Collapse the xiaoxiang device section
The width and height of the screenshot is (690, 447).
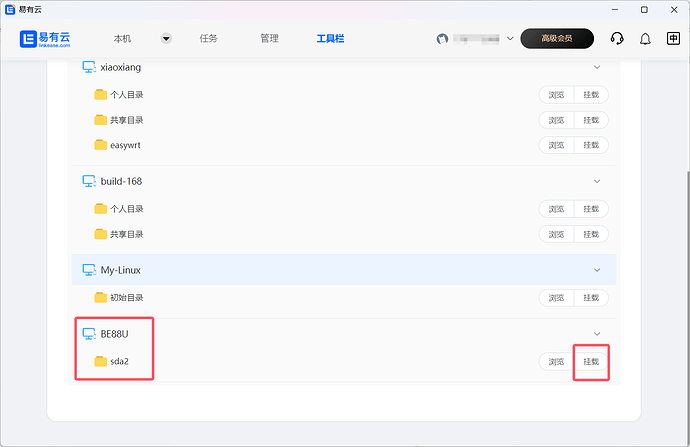click(597, 67)
